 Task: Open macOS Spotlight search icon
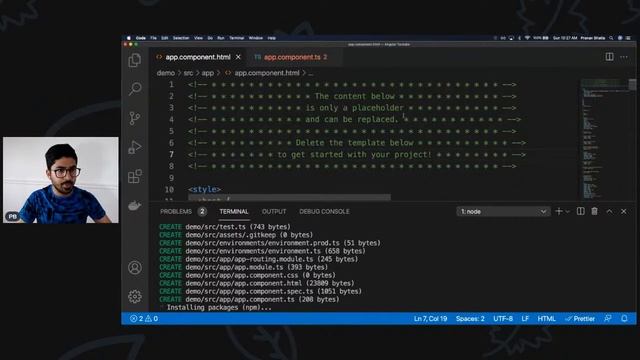click(611, 38)
